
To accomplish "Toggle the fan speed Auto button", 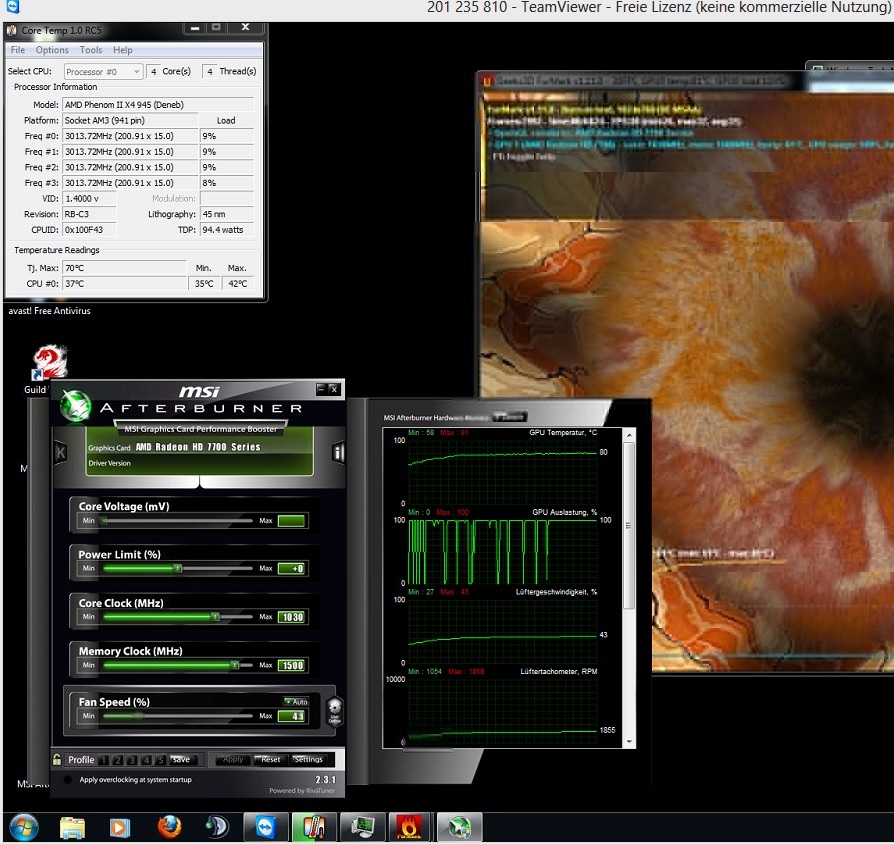I will (296, 701).
